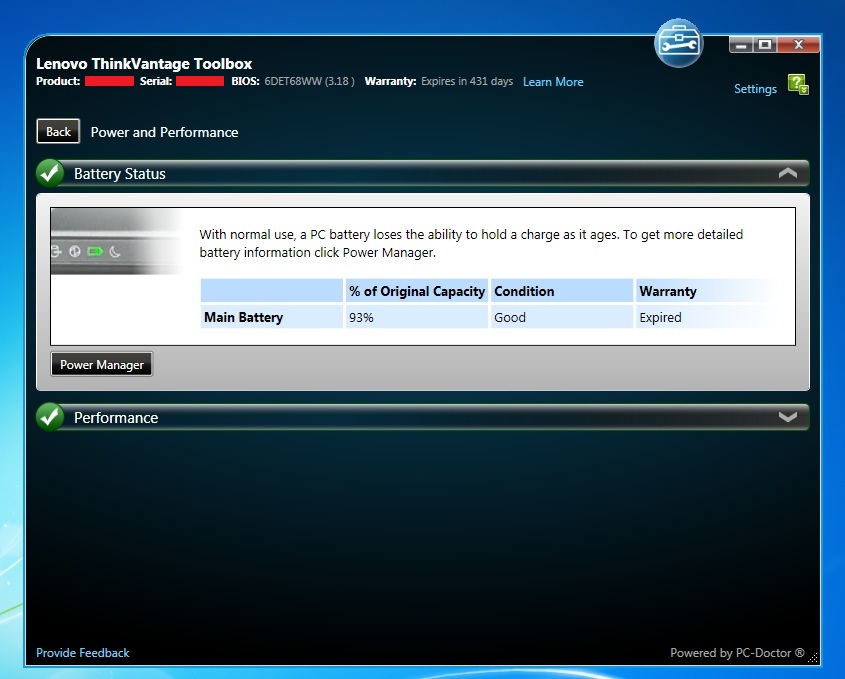845x679 pixels.
Task: Click the 'Good' condition value
Action: tap(510, 317)
